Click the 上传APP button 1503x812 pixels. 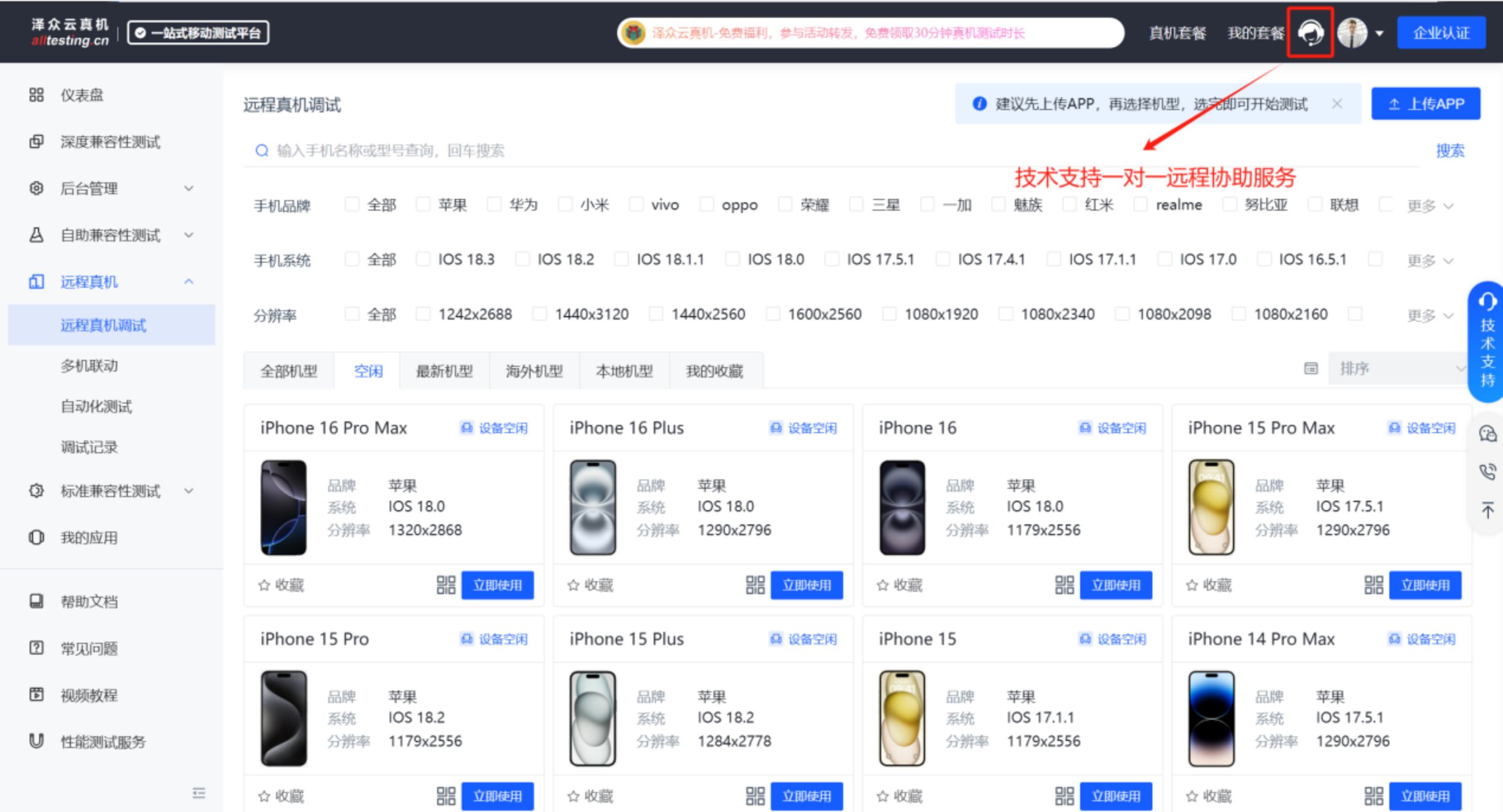[x=1425, y=104]
